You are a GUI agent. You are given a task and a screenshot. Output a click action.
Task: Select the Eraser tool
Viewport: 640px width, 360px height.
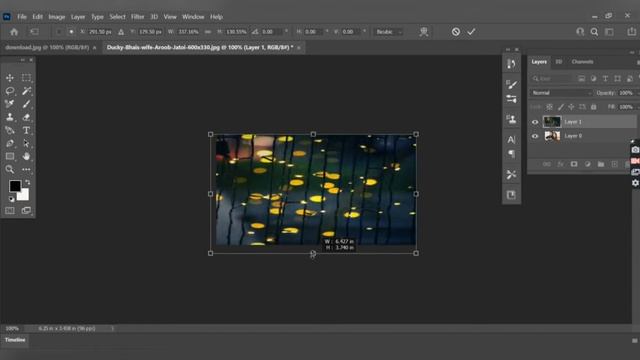[26, 117]
